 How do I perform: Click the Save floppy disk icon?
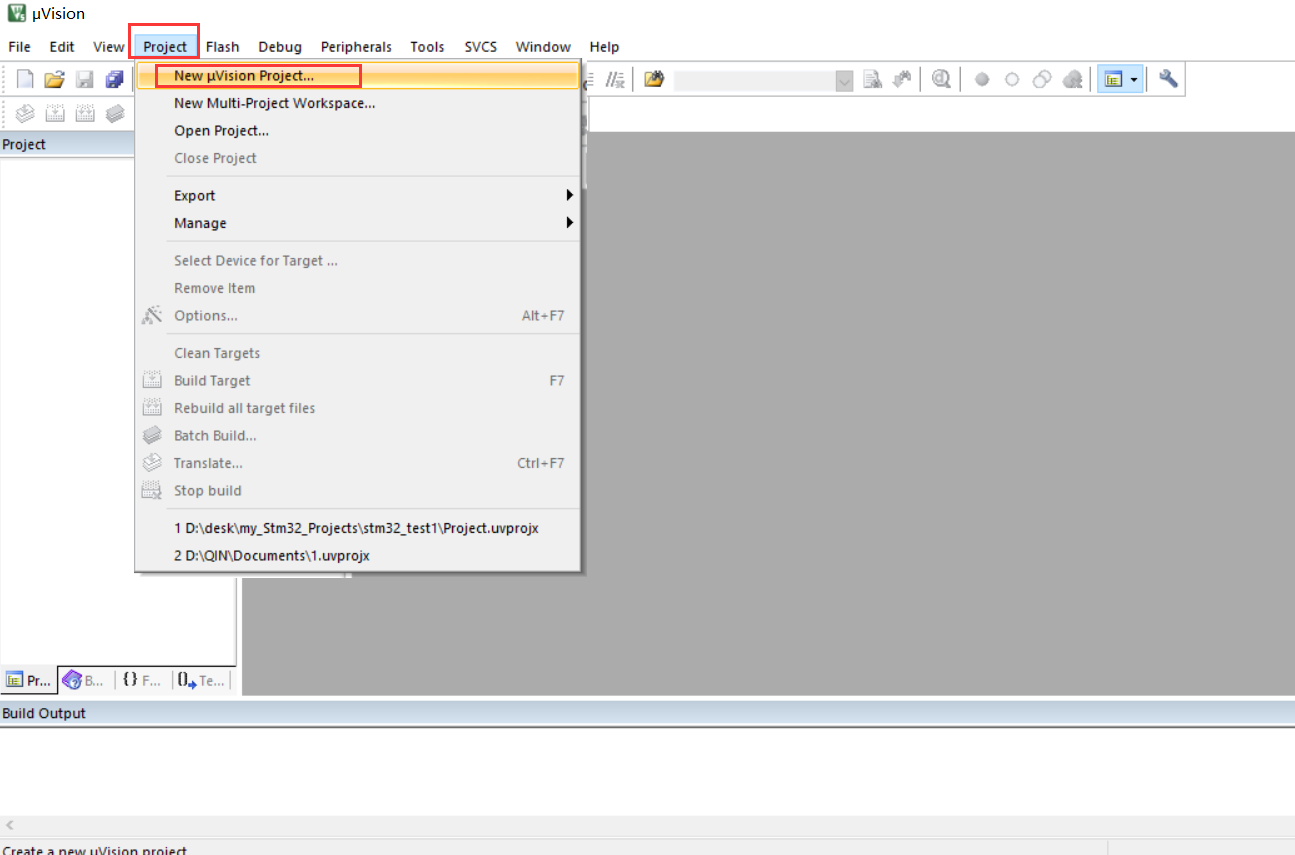(x=85, y=79)
